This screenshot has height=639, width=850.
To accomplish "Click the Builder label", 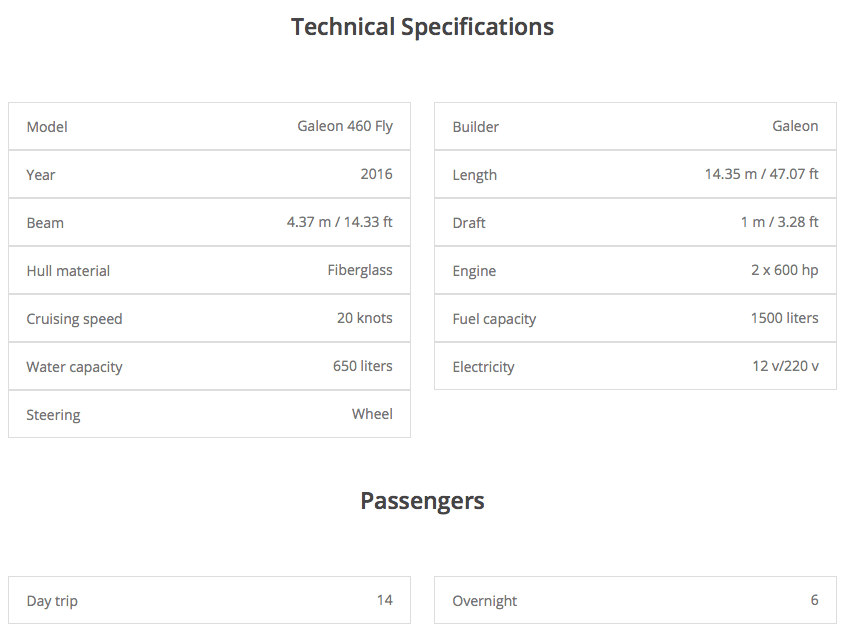I will pyautogui.click(x=475, y=127).
